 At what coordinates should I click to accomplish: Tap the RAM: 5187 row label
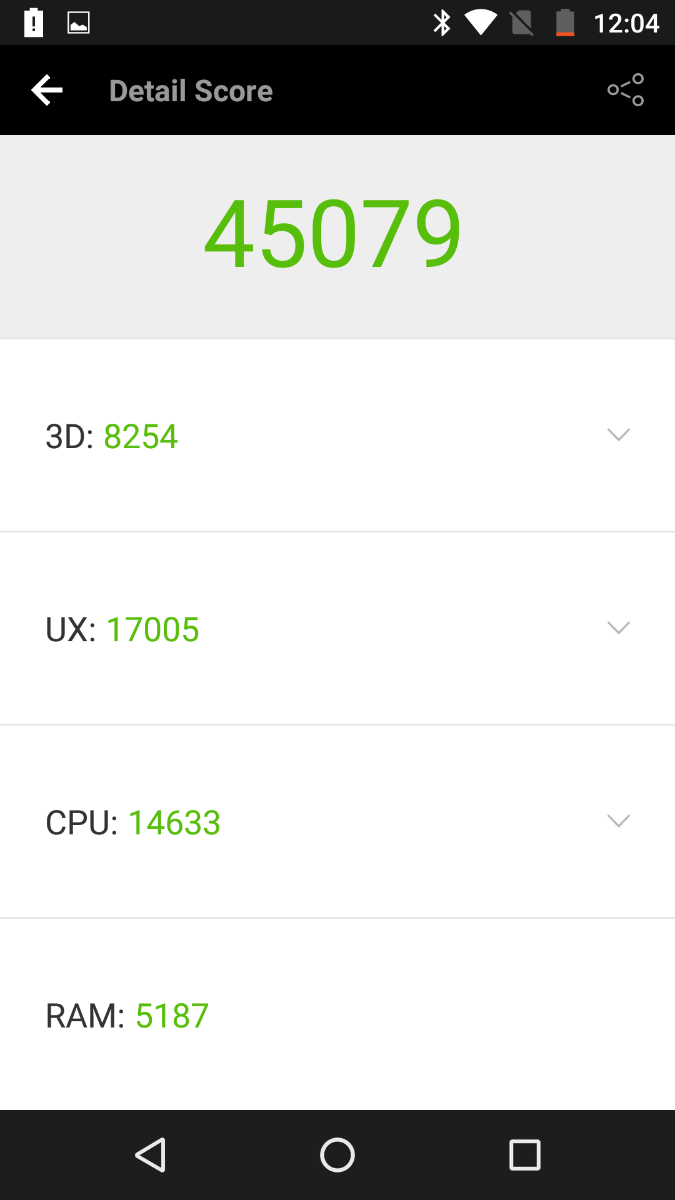[127, 1015]
